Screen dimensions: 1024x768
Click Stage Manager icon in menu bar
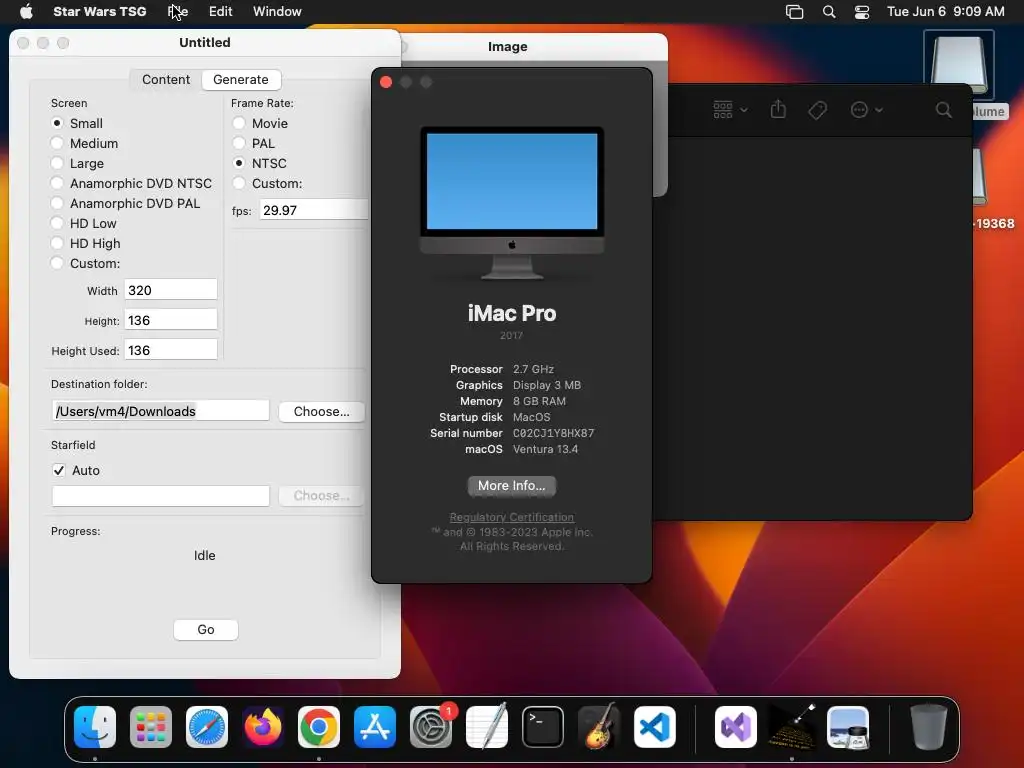pyautogui.click(x=794, y=11)
